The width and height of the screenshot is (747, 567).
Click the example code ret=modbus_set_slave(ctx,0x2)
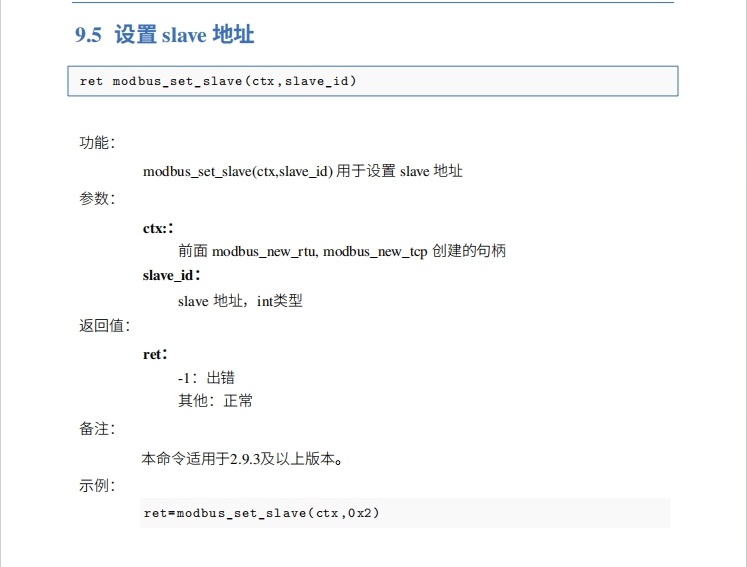[x=262, y=513]
